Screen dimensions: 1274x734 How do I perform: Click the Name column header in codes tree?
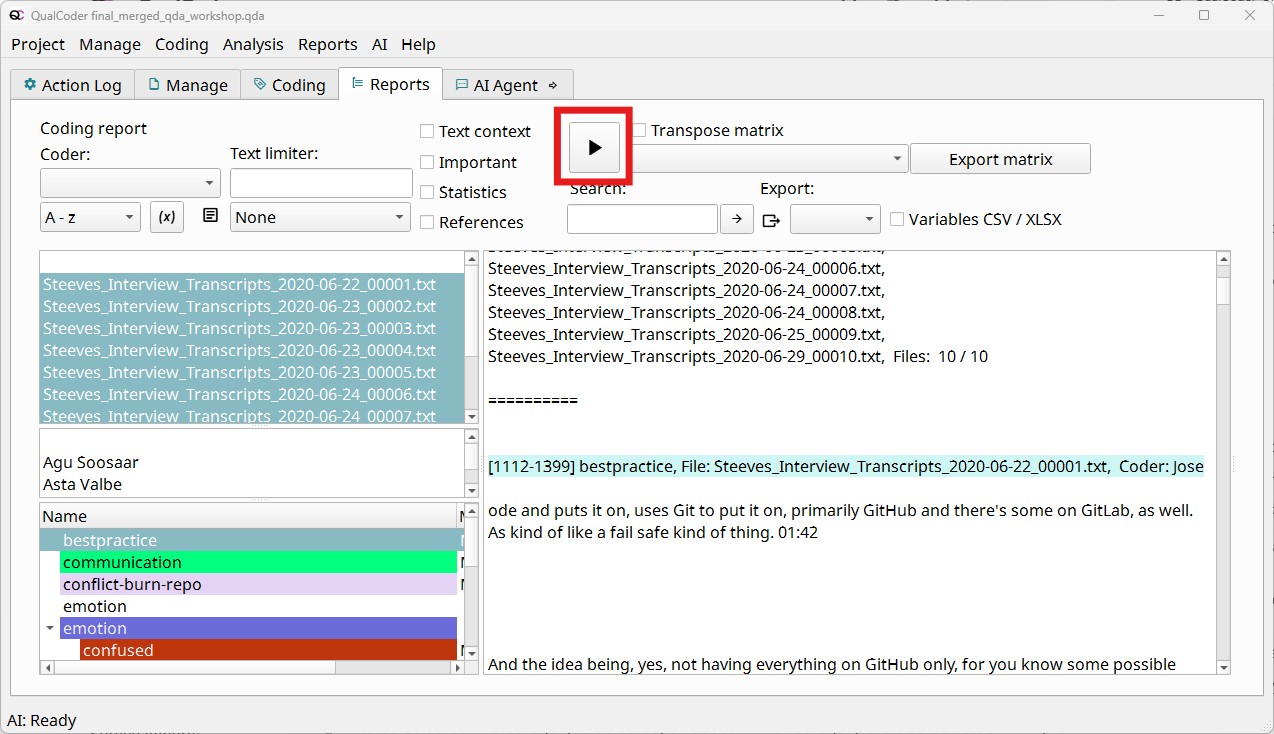point(248,516)
